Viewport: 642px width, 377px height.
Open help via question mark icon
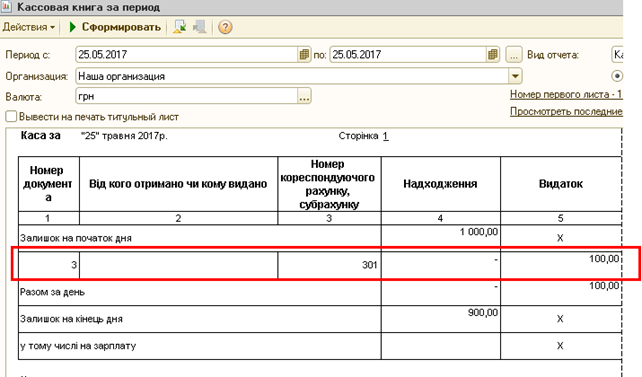pyautogui.click(x=225, y=27)
